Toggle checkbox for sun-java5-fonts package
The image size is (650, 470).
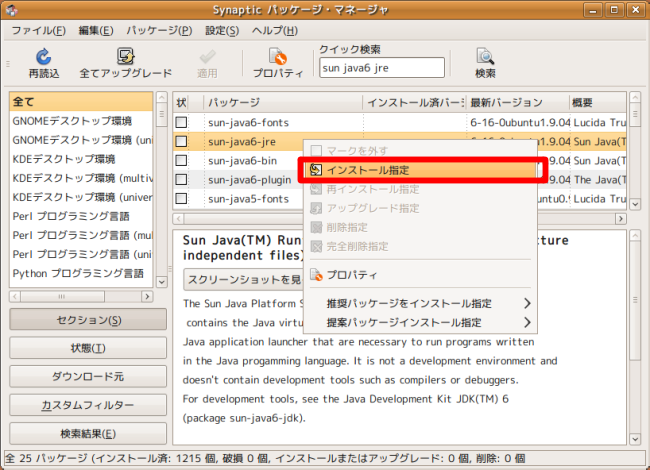(181, 198)
